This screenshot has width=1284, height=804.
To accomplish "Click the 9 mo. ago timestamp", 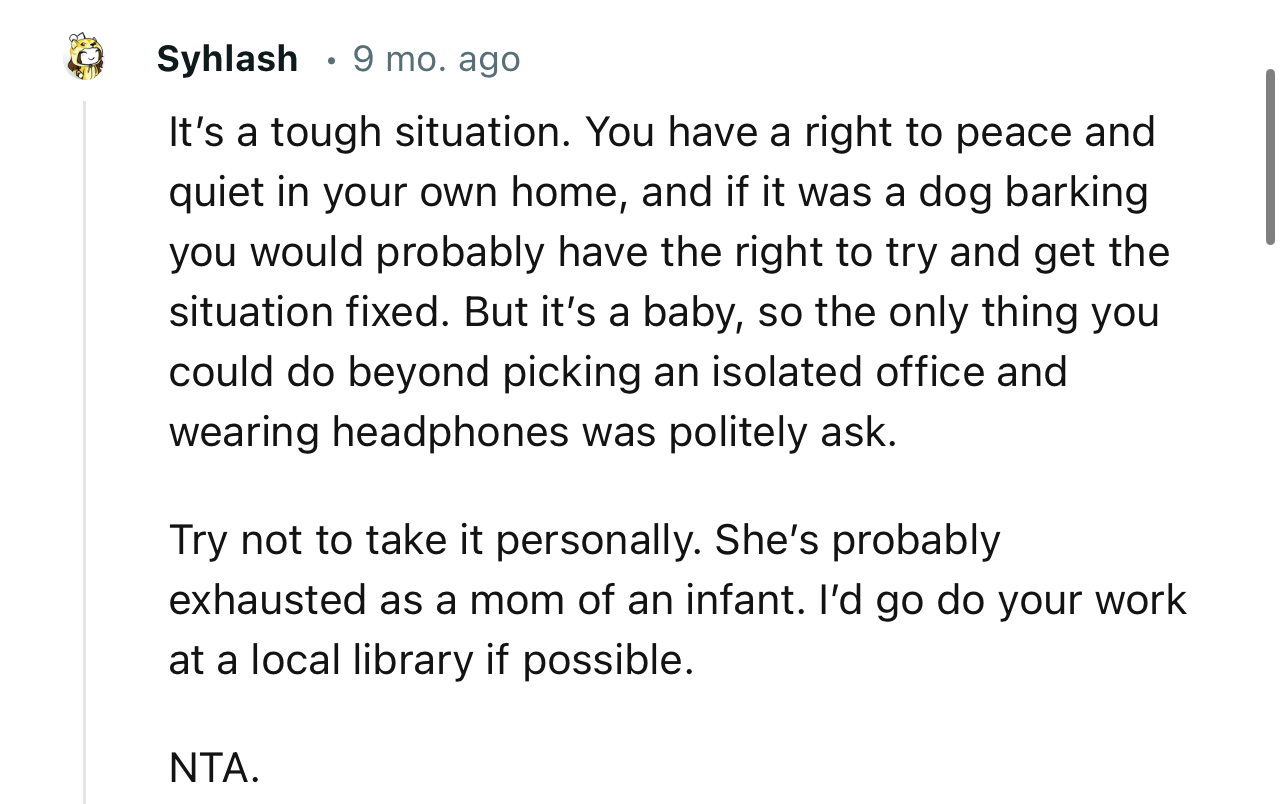I will [x=434, y=59].
